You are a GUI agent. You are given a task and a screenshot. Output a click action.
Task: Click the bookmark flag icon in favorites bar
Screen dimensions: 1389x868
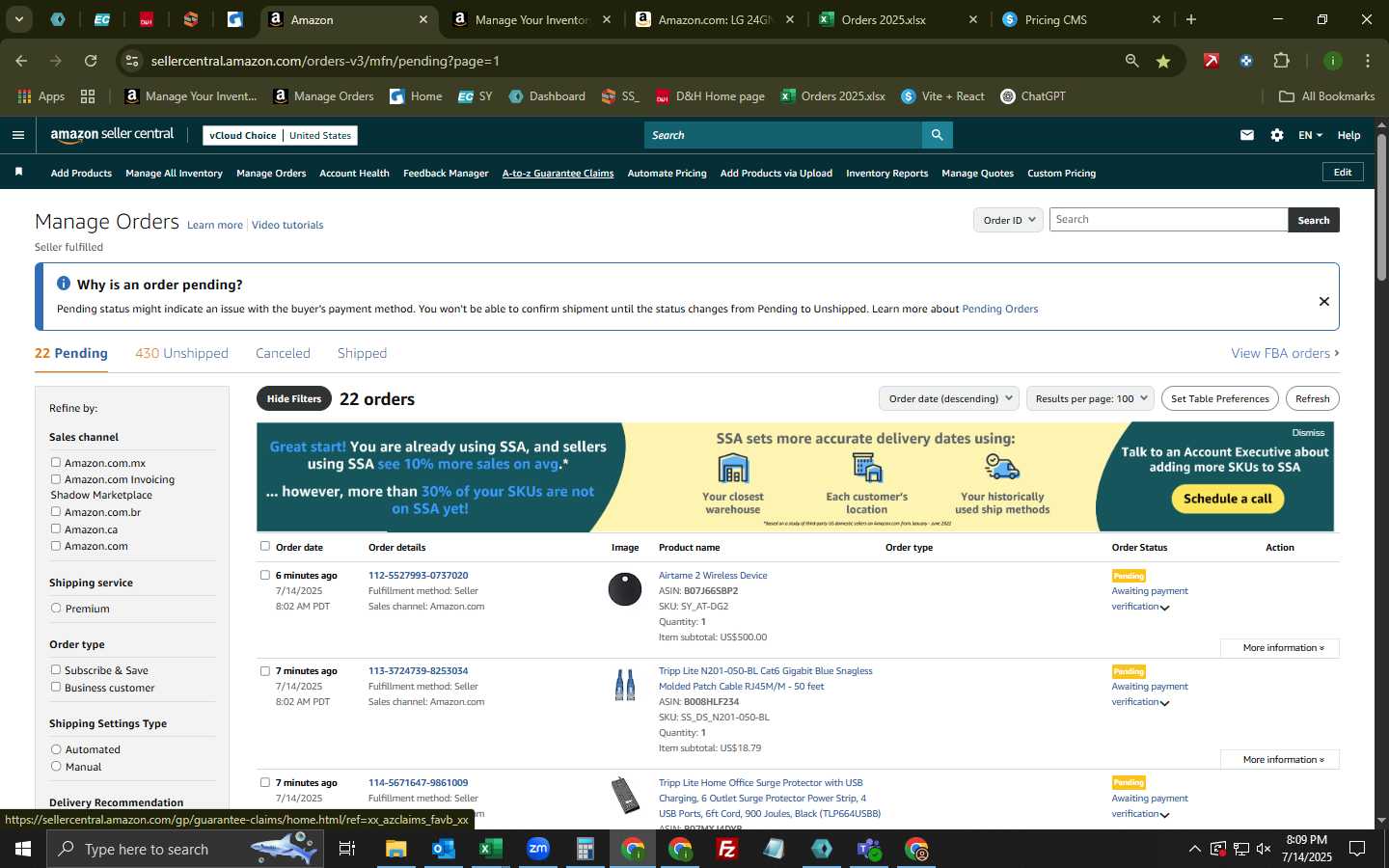click(x=18, y=173)
